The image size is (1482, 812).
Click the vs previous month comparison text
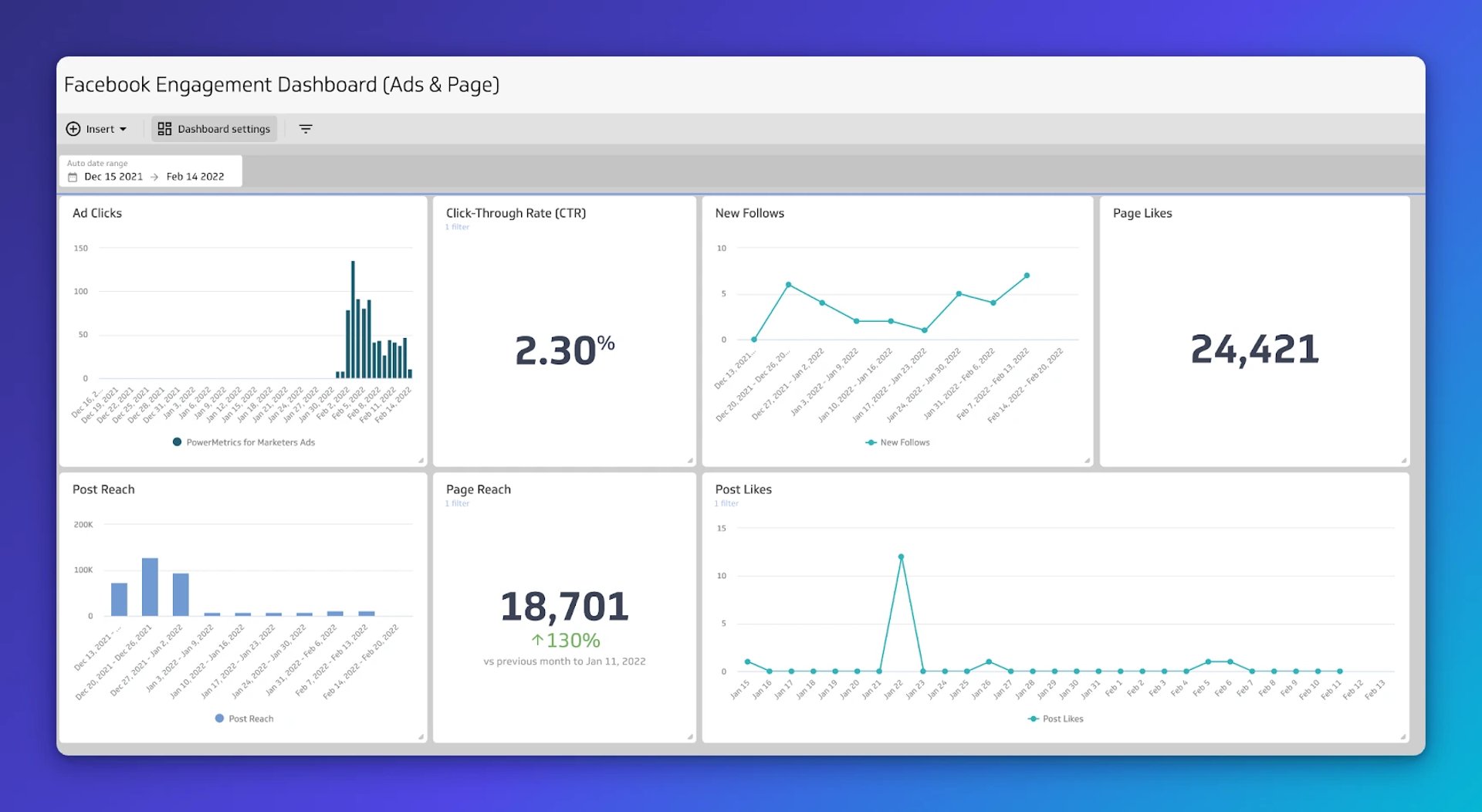[x=564, y=661]
